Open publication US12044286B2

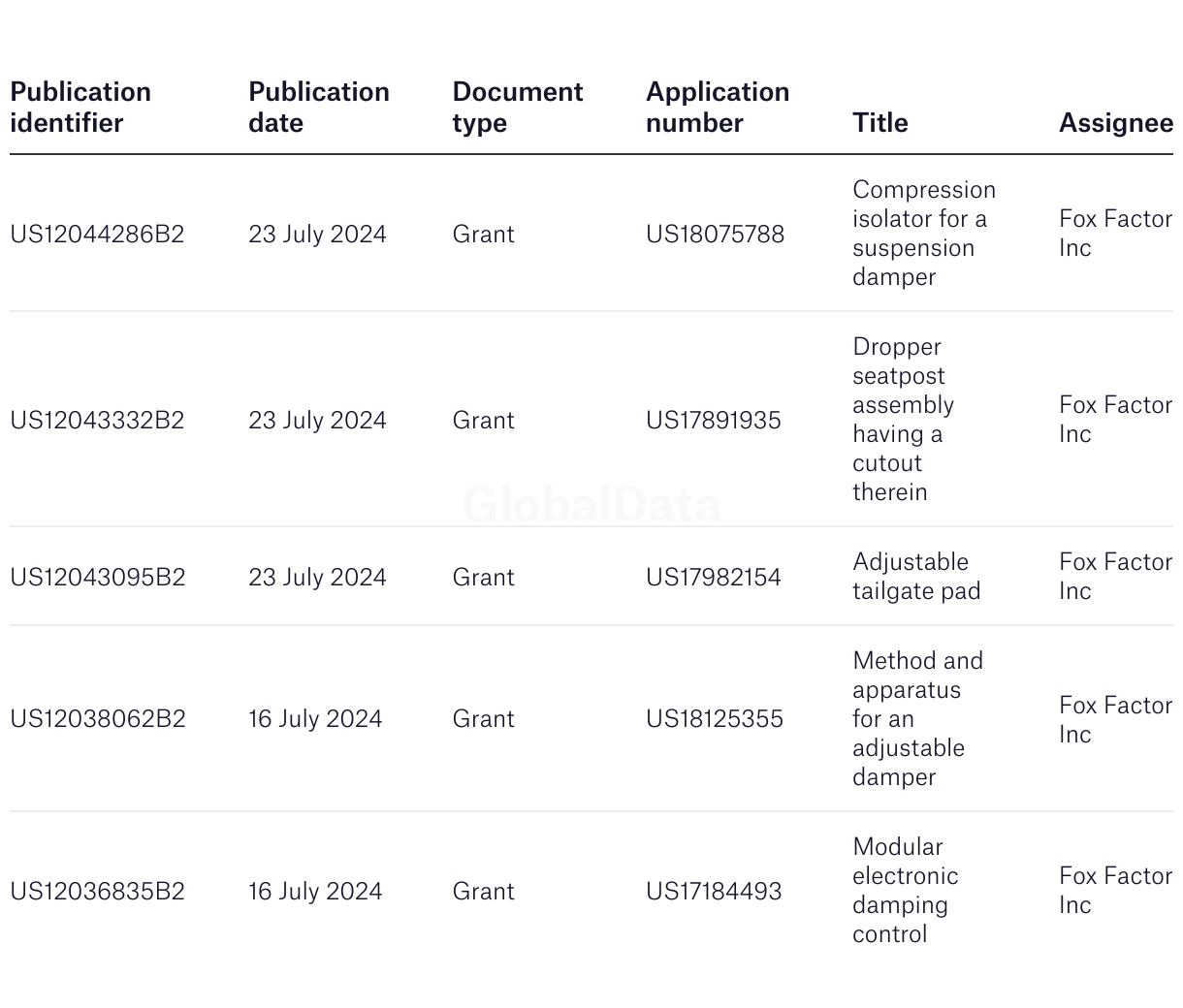(x=97, y=235)
